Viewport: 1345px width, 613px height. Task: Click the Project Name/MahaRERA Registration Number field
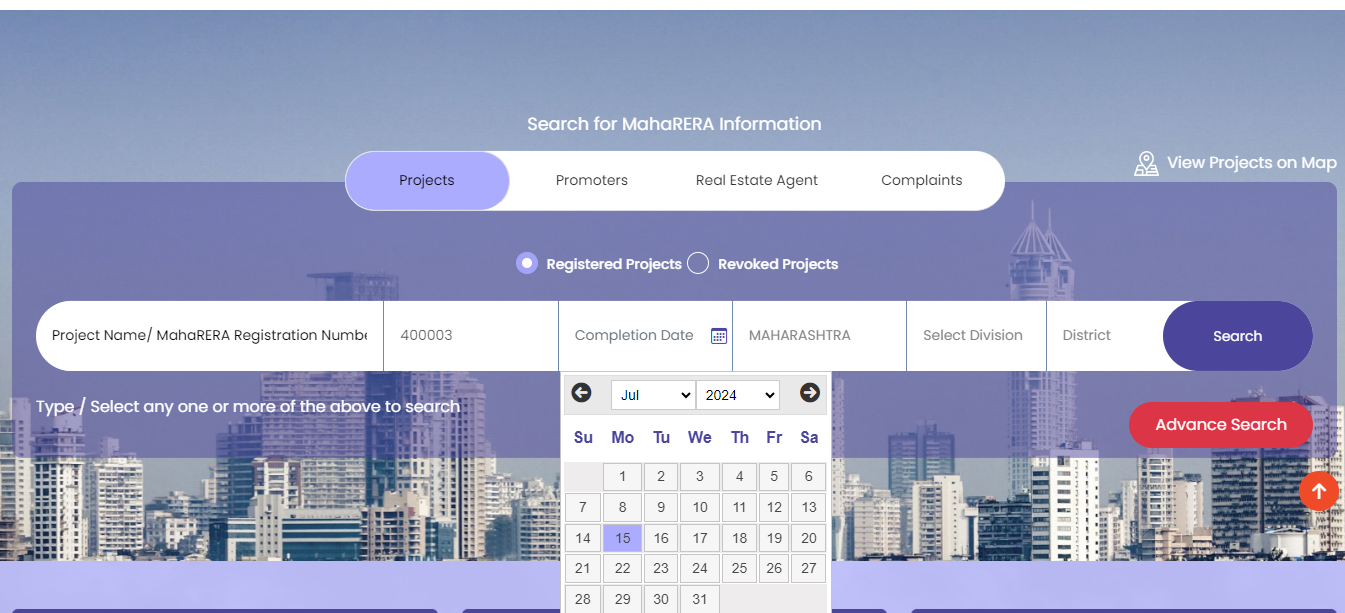(x=210, y=336)
